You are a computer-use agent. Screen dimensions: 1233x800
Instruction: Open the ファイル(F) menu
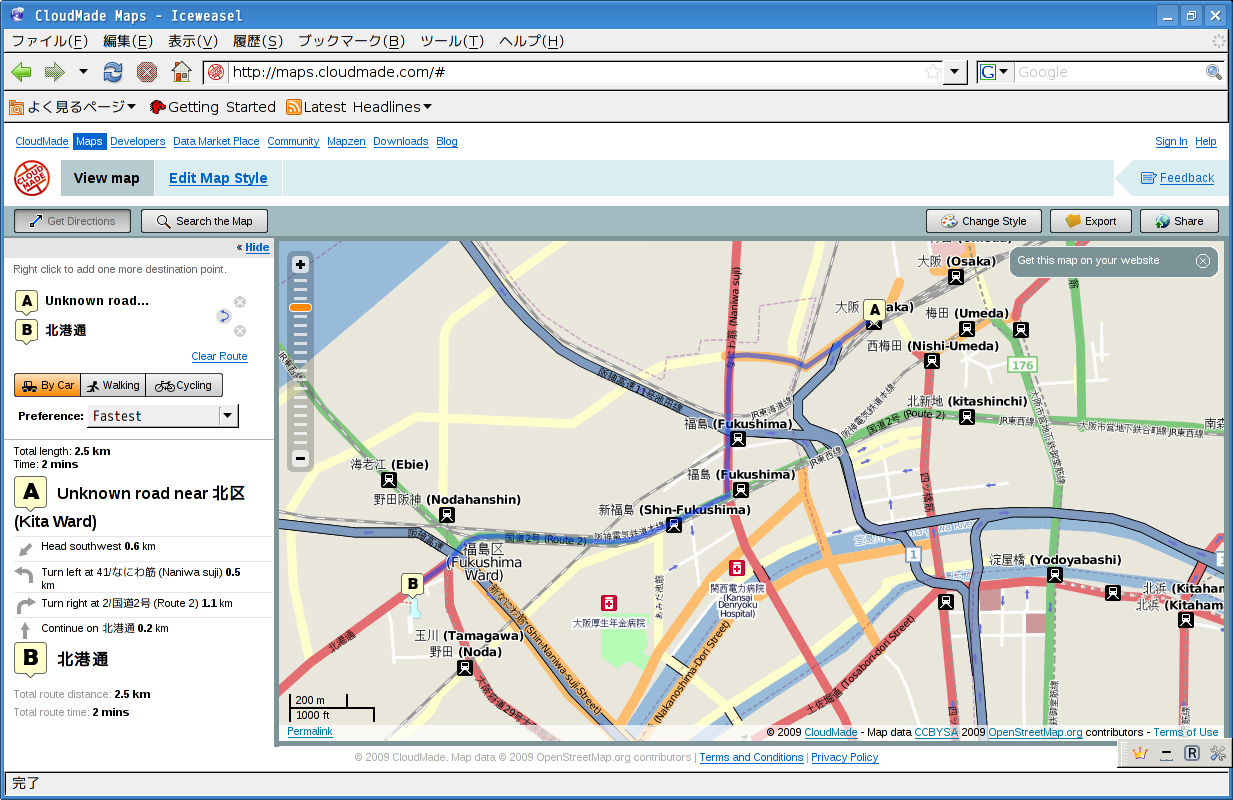(x=49, y=41)
